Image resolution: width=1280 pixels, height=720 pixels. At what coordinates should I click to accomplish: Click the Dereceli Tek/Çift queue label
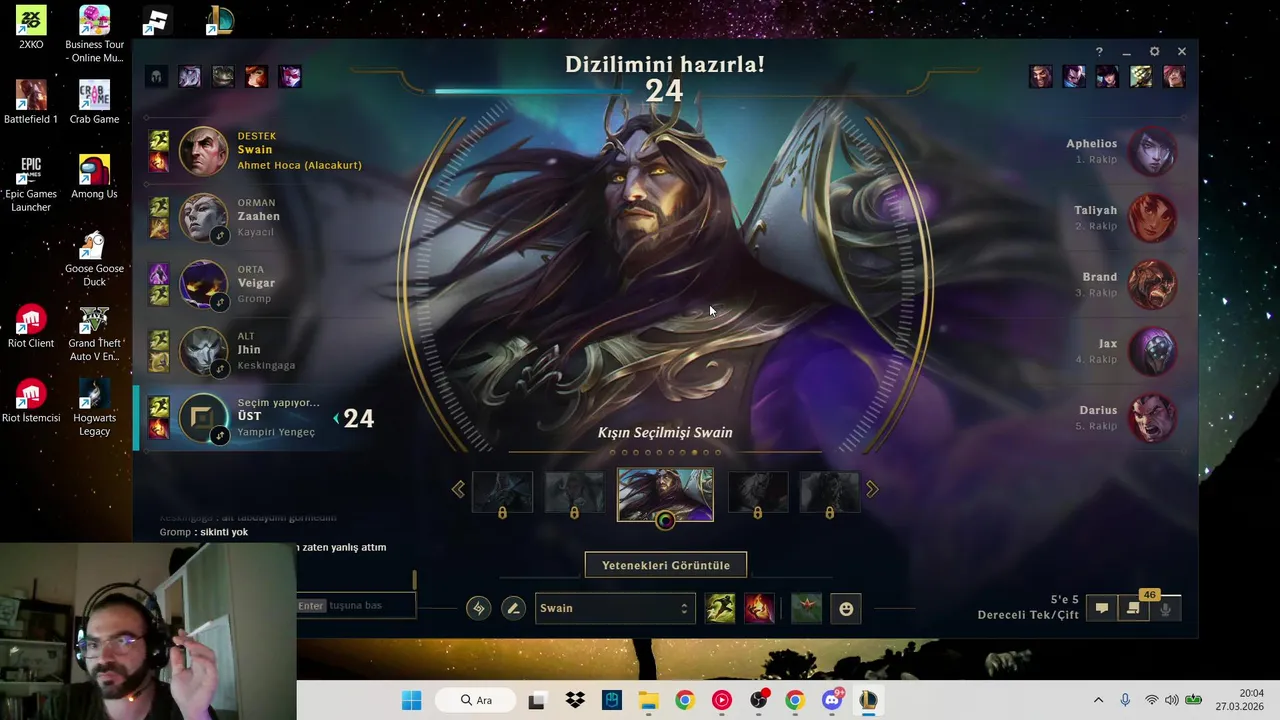[1028, 615]
